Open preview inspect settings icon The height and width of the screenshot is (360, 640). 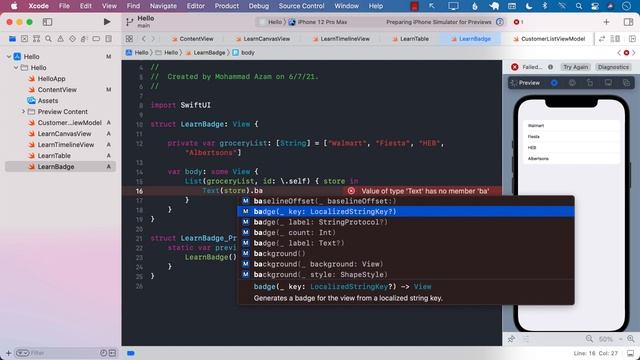coord(572,83)
